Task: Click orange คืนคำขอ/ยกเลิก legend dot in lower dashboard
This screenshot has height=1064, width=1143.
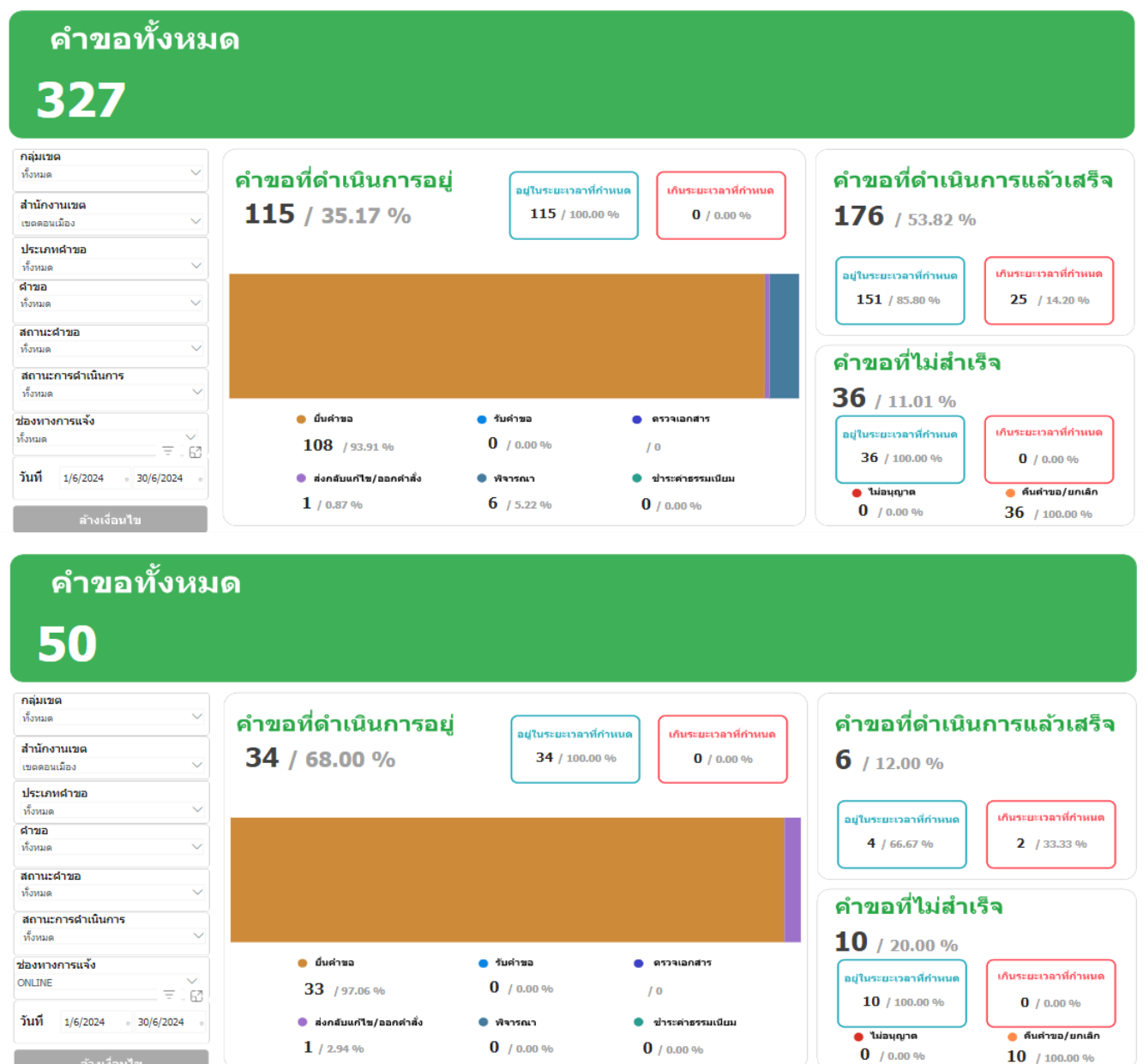Action: [1013, 1037]
